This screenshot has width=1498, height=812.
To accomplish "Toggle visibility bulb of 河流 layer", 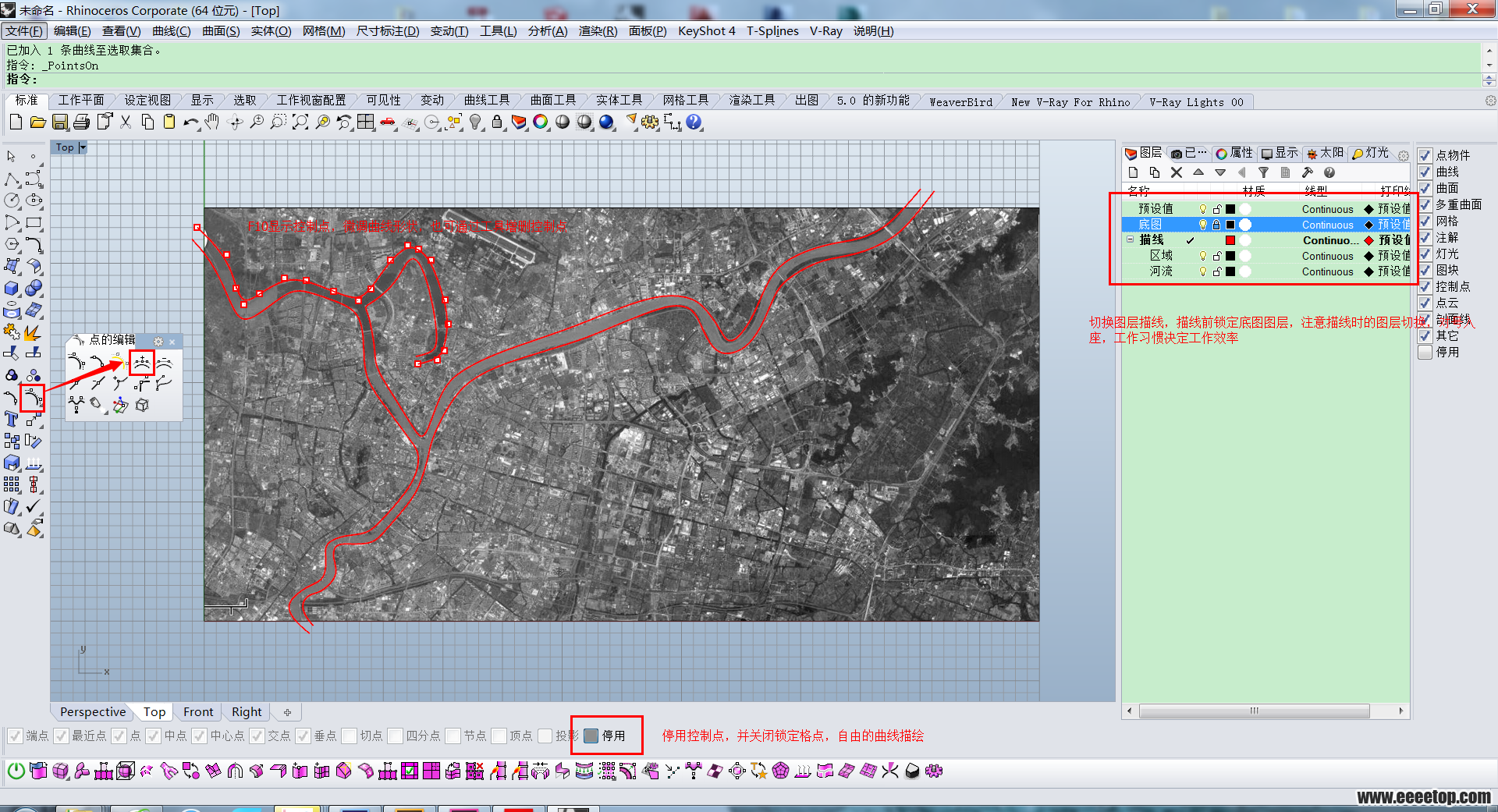I will [x=1202, y=271].
